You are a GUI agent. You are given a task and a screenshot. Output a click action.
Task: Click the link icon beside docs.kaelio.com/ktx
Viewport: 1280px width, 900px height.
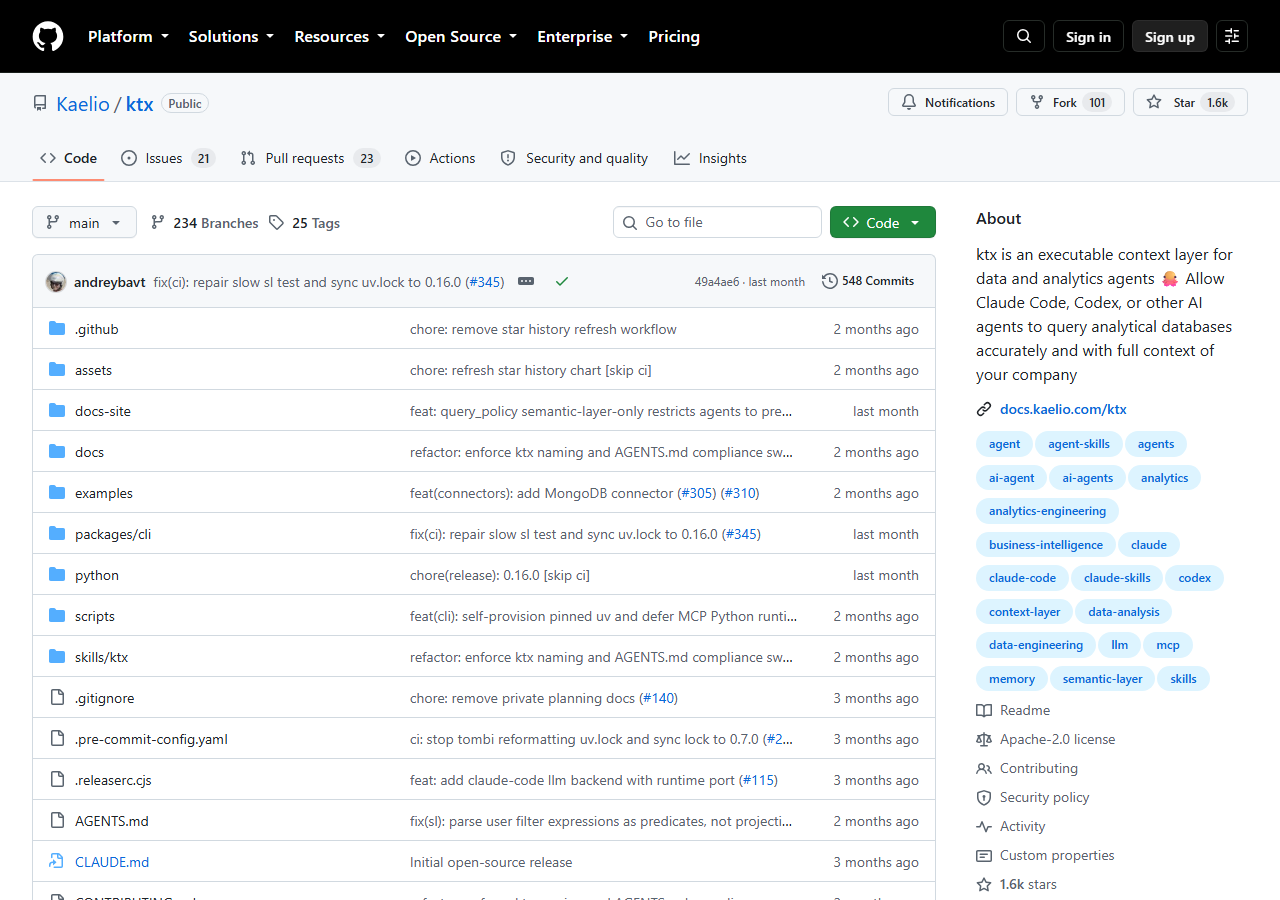pos(984,409)
